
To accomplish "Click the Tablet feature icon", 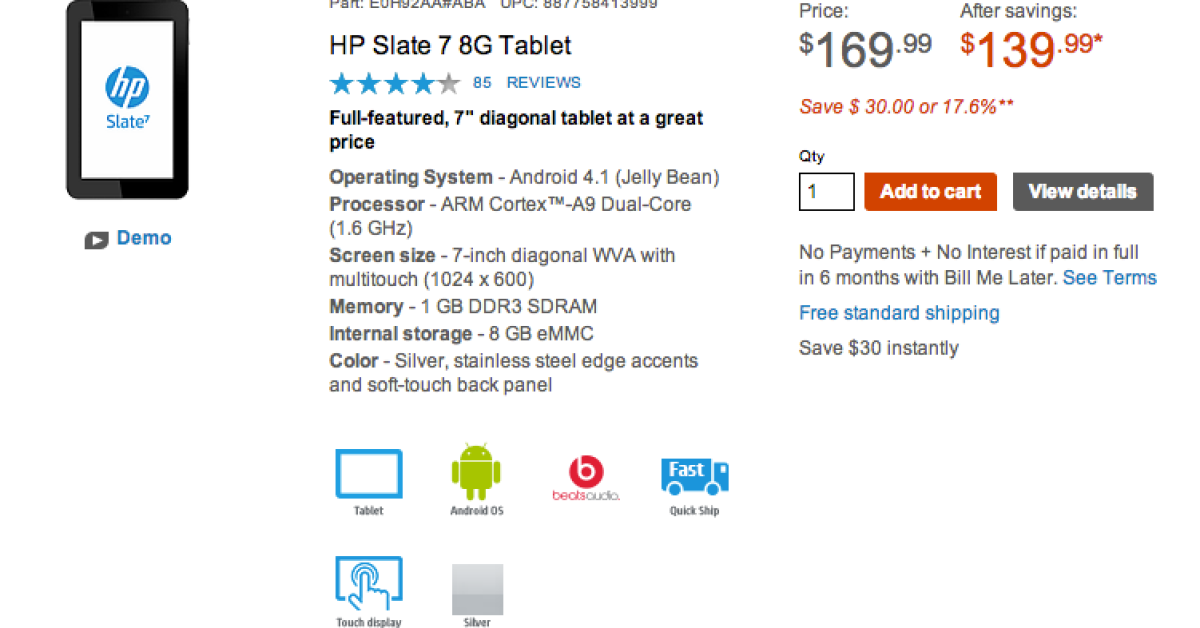I will (x=368, y=474).
